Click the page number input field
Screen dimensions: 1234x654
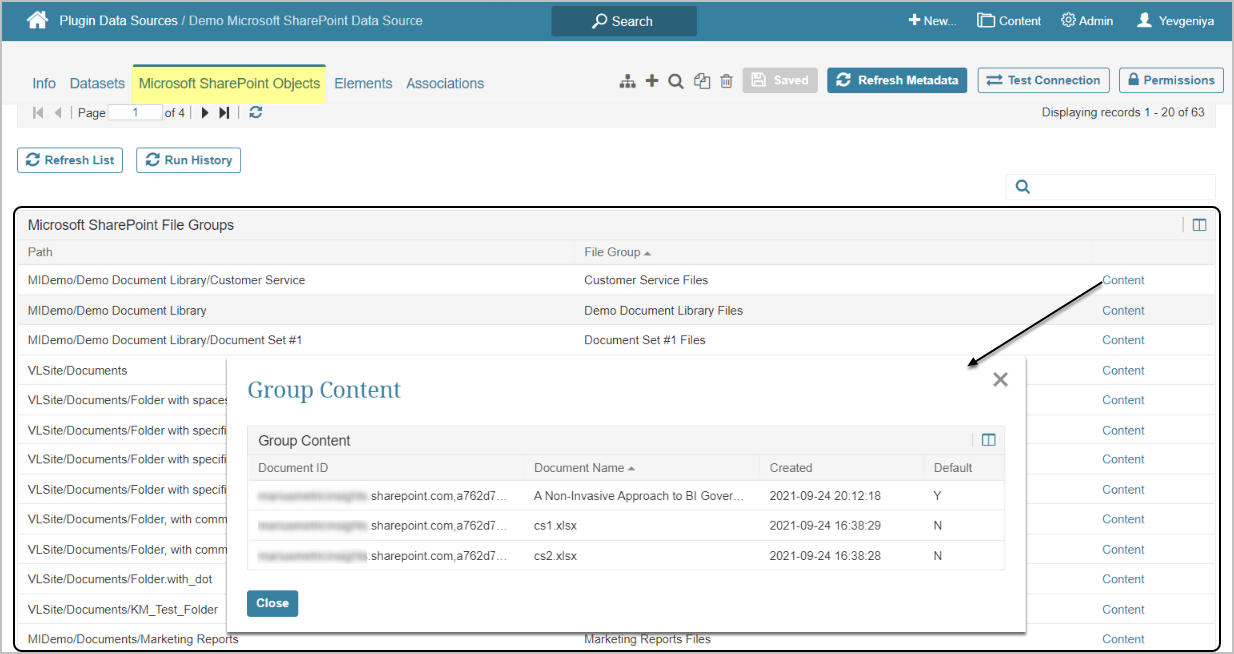(135, 113)
